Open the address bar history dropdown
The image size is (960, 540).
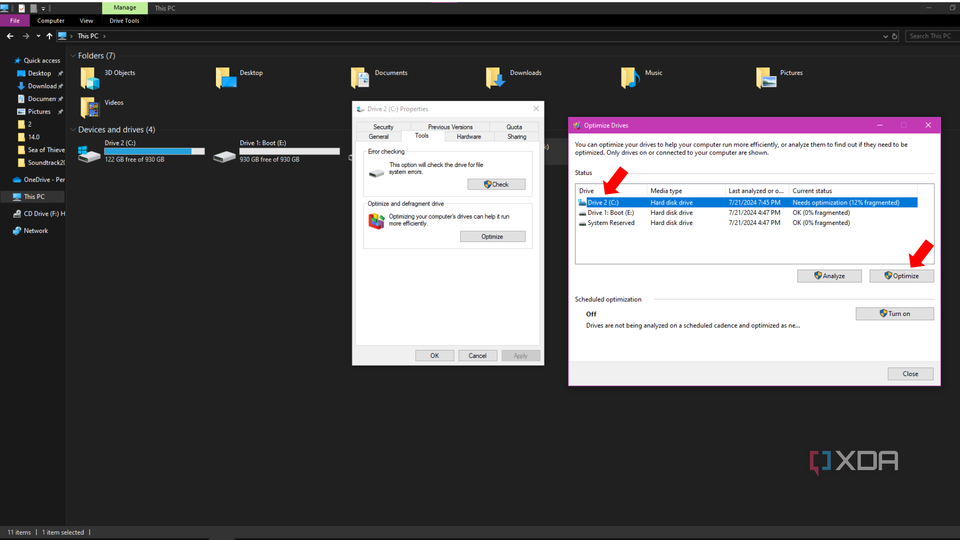point(885,36)
